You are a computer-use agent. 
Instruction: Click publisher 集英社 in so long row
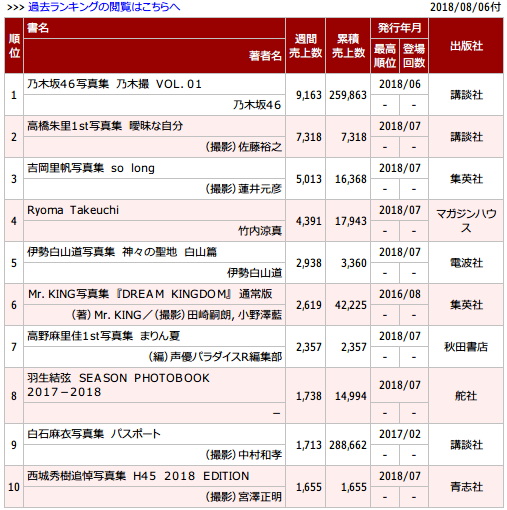coord(466,179)
